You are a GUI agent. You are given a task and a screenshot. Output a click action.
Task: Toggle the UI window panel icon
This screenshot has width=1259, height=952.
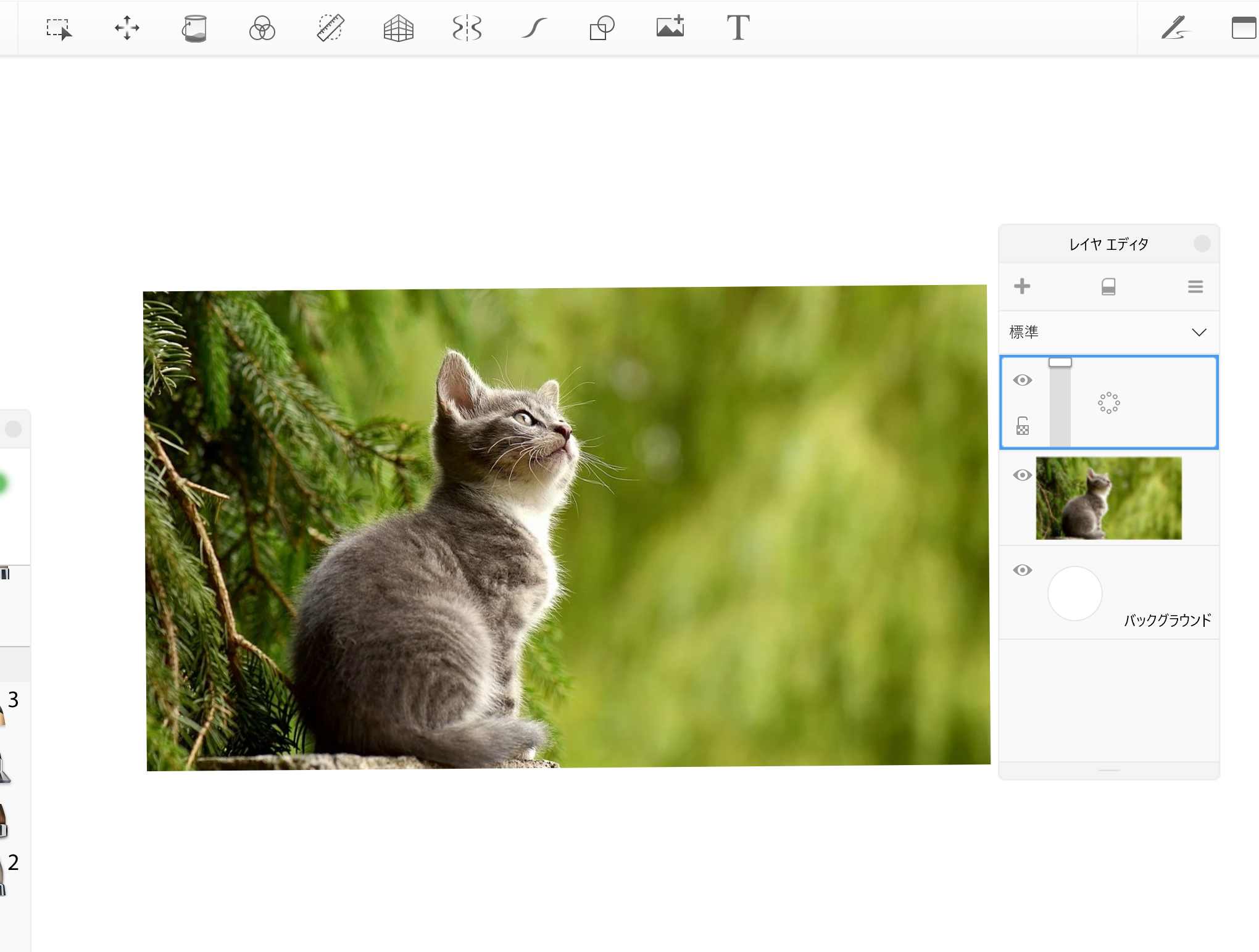pos(1244,28)
